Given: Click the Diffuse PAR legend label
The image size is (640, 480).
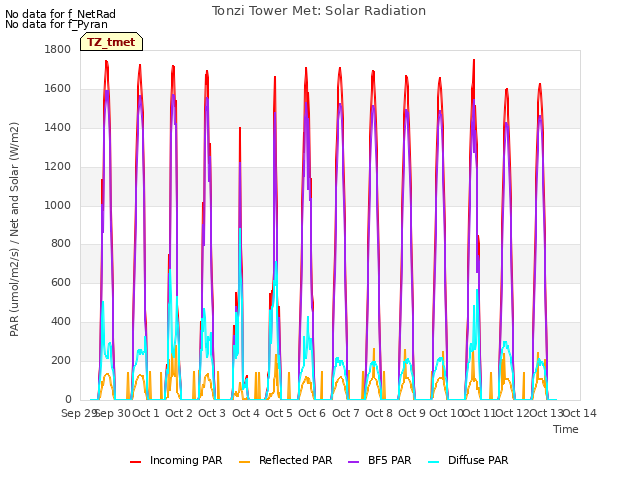Looking at the screenshot, I should [x=478, y=460].
